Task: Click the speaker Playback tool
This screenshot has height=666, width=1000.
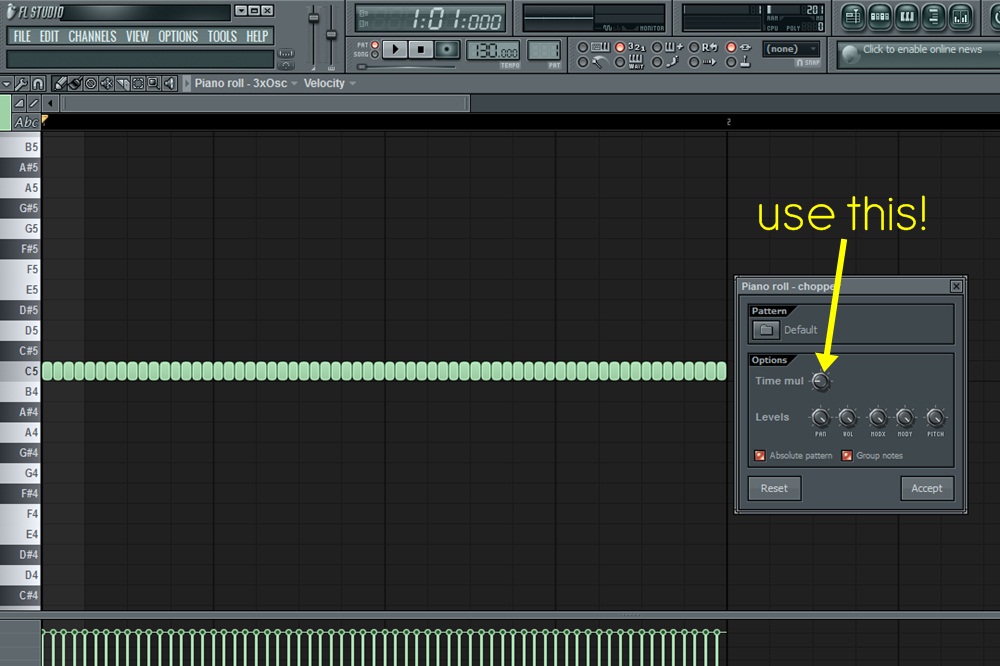Action: coord(170,83)
